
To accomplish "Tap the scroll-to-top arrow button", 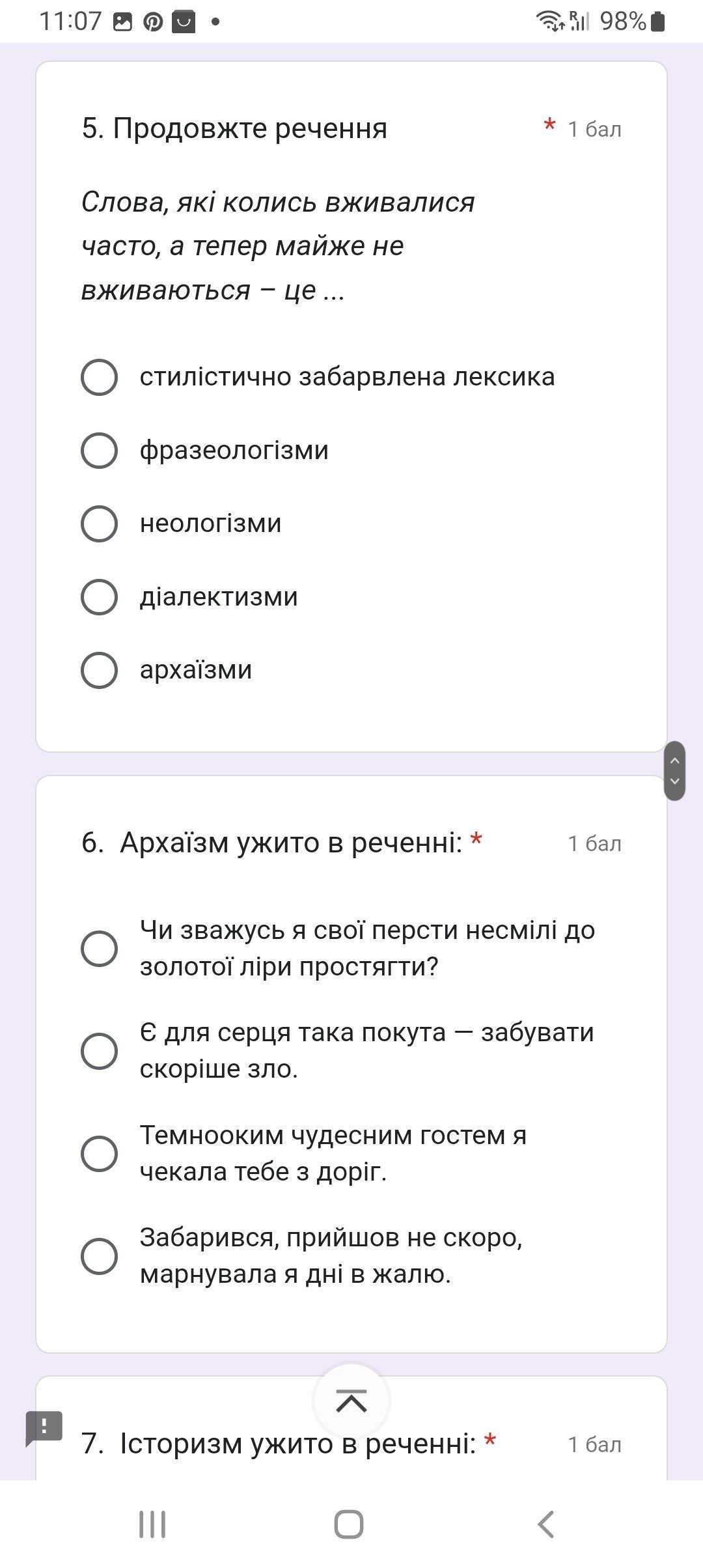I will tap(351, 1401).
